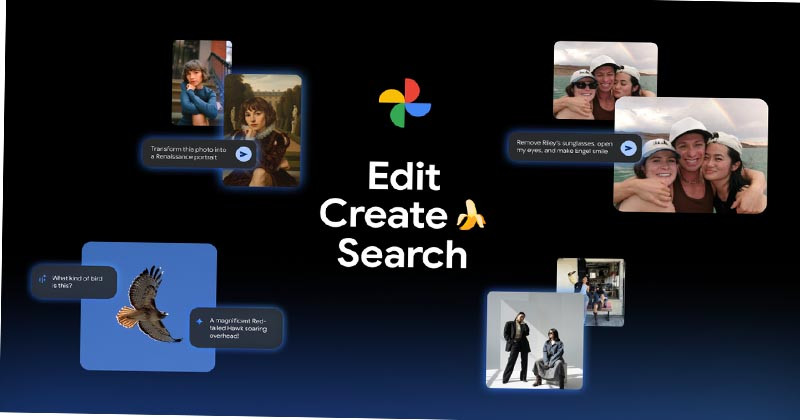This screenshot has height=420, width=800.
Task: Click the magnificent Red-tailed Hawk answer bubble
Action: click(236, 328)
